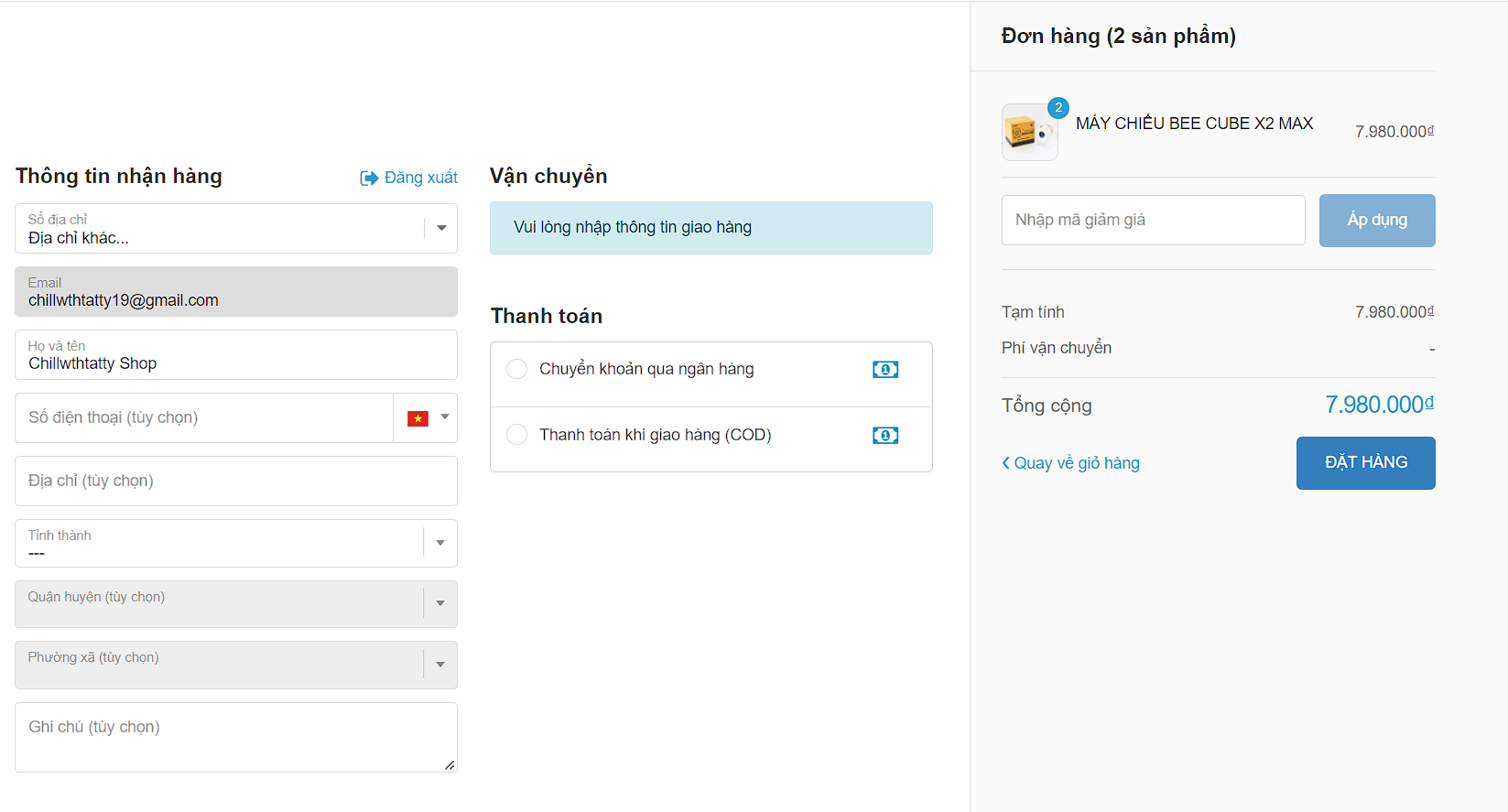This screenshot has height=812, width=1508.
Task: Click the product quantity badge
Action: tap(1058, 108)
